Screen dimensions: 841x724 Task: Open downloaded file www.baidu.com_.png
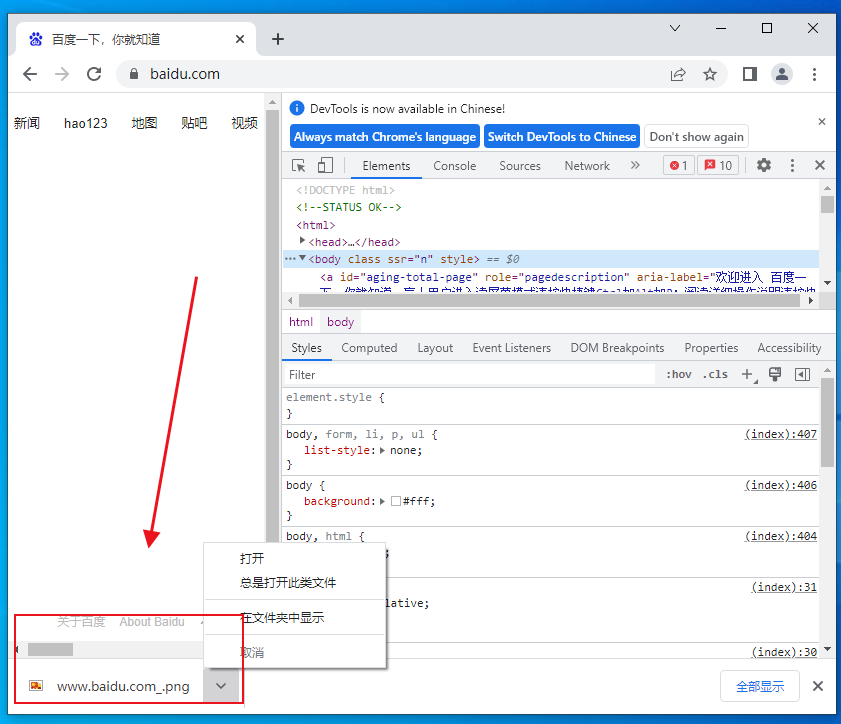point(110,686)
